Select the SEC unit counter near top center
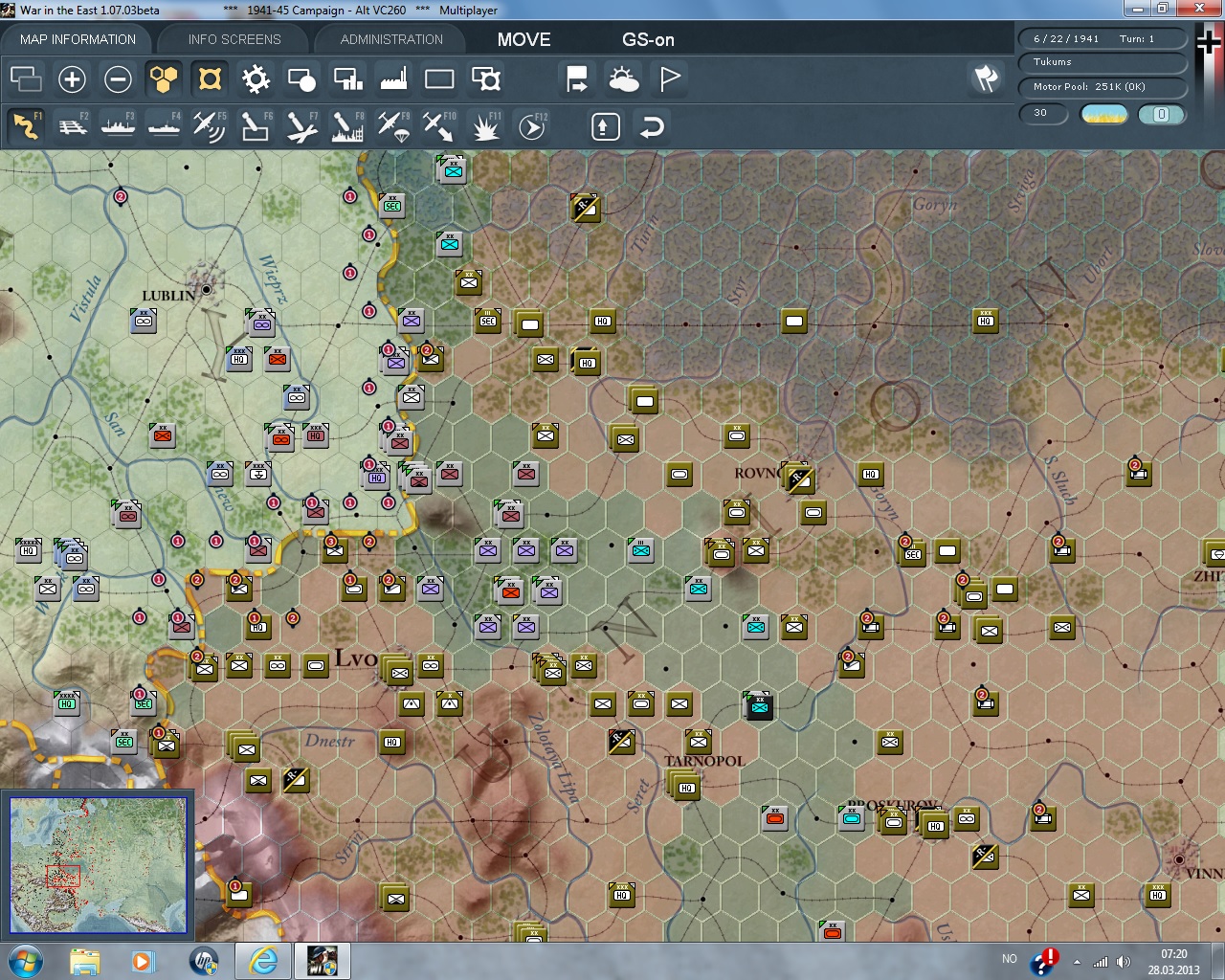The image size is (1225, 980). (392, 205)
